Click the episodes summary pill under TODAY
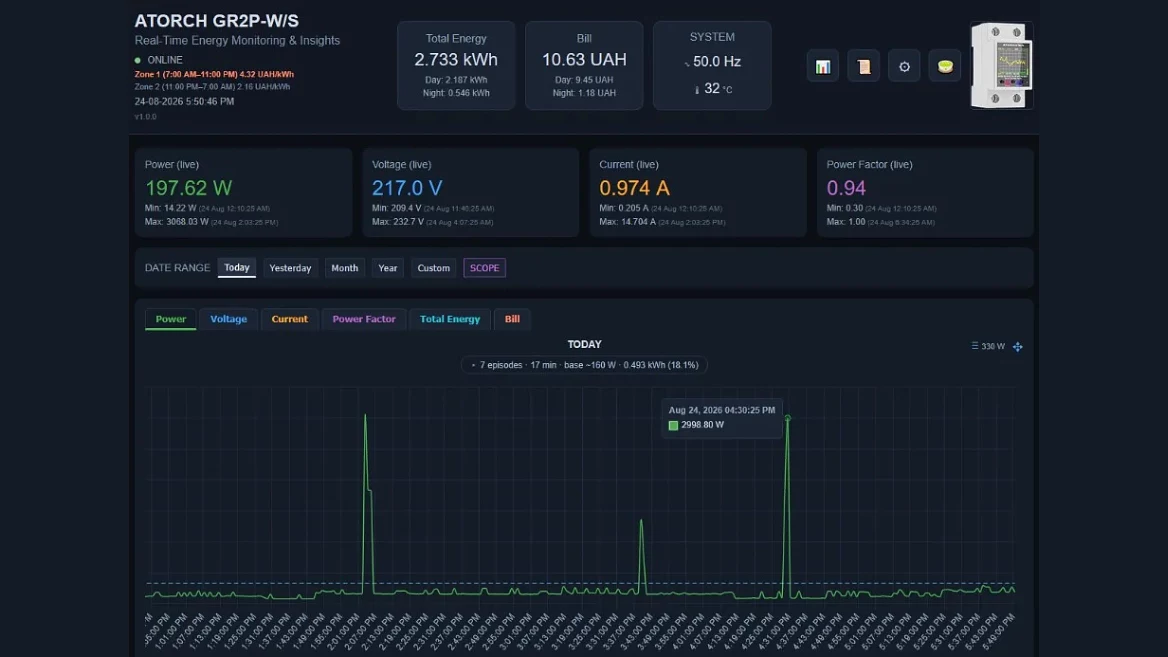This screenshot has width=1168, height=657. (584, 365)
